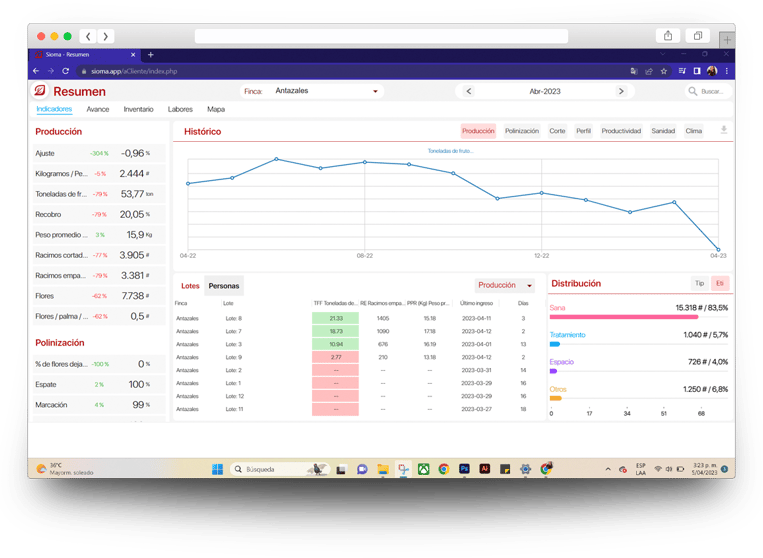Click the taskbar weather widget
The image size is (763, 558).
click(65, 469)
